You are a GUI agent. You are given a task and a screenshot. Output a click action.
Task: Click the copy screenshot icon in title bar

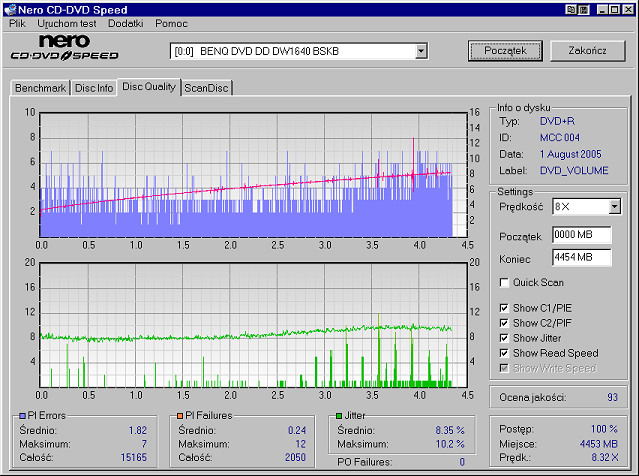[571, 9]
